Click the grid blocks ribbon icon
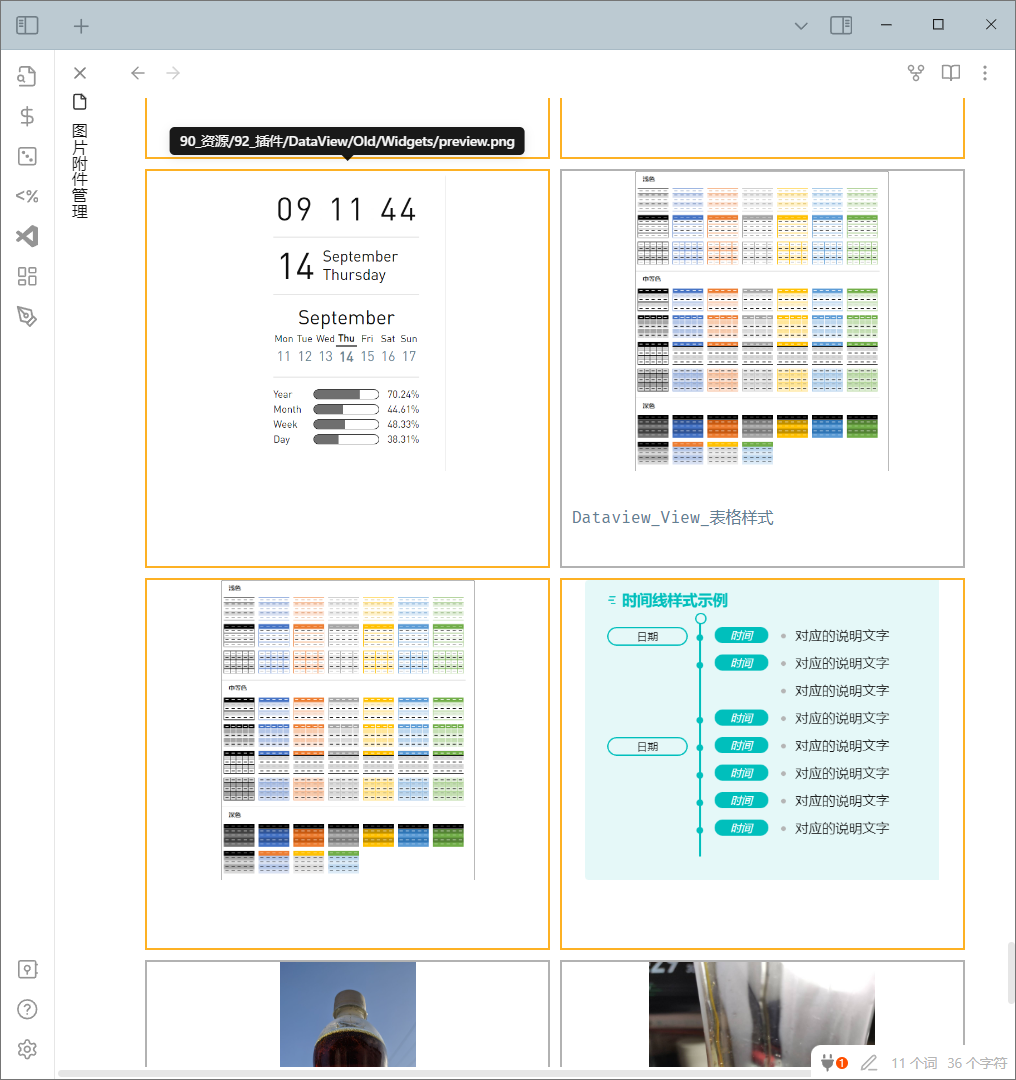This screenshot has width=1016, height=1080. click(x=27, y=276)
